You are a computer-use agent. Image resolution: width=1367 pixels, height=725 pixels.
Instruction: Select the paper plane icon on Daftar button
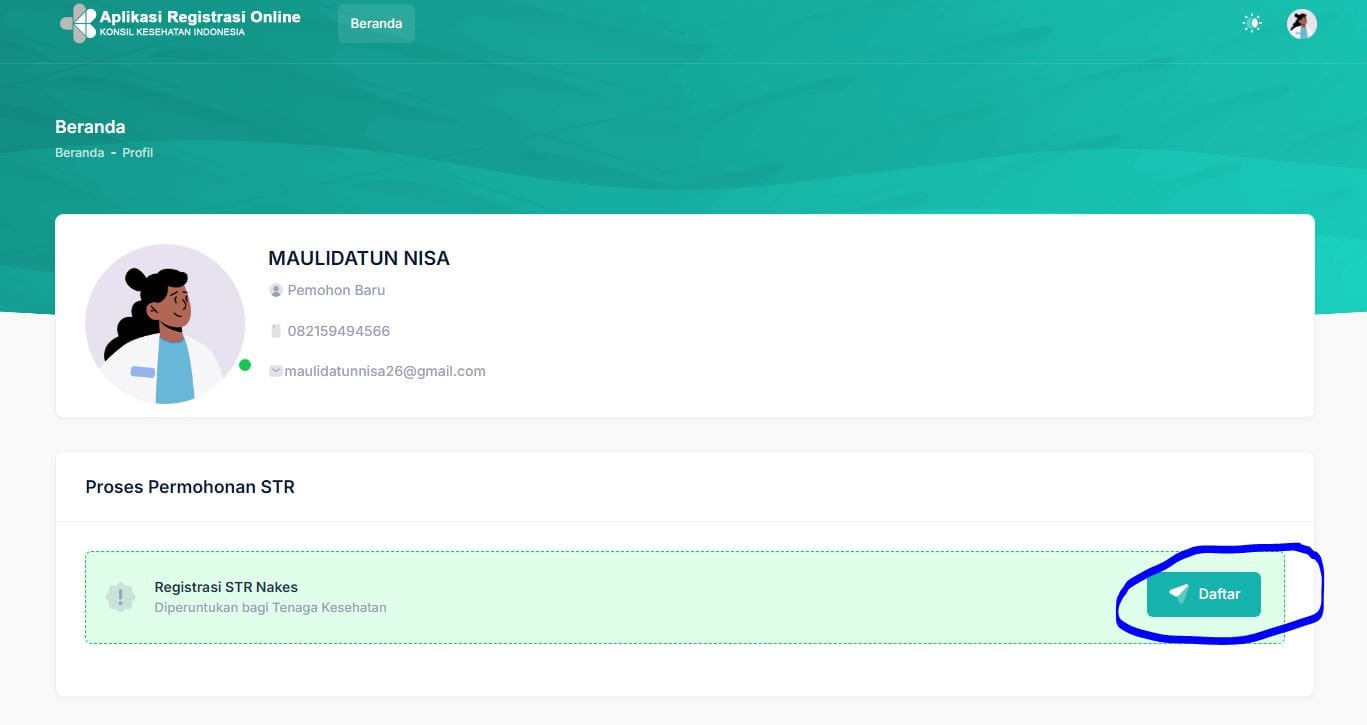(1178, 593)
